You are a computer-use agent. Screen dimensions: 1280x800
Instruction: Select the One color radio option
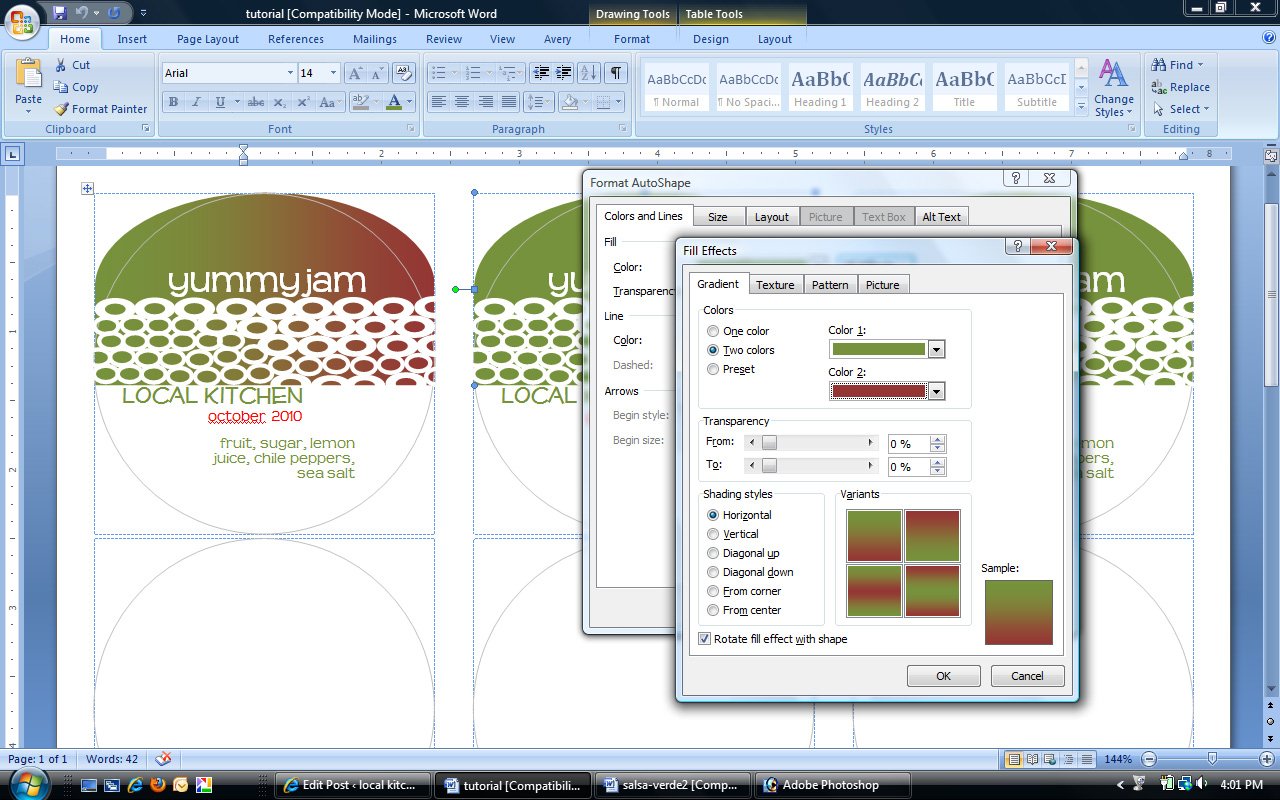pyautogui.click(x=713, y=331)
